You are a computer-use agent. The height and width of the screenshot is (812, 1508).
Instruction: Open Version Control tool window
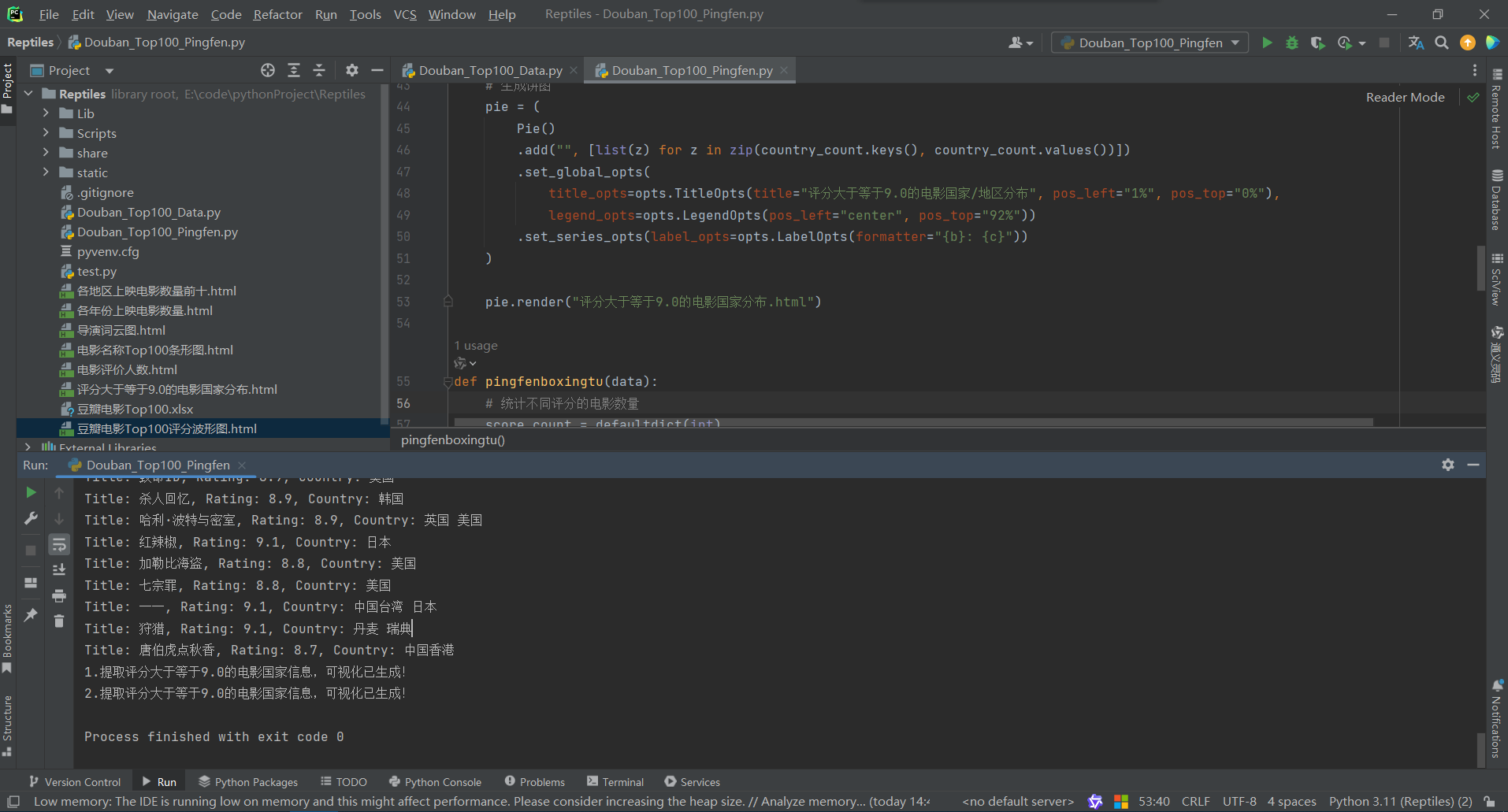coord(74,781)
